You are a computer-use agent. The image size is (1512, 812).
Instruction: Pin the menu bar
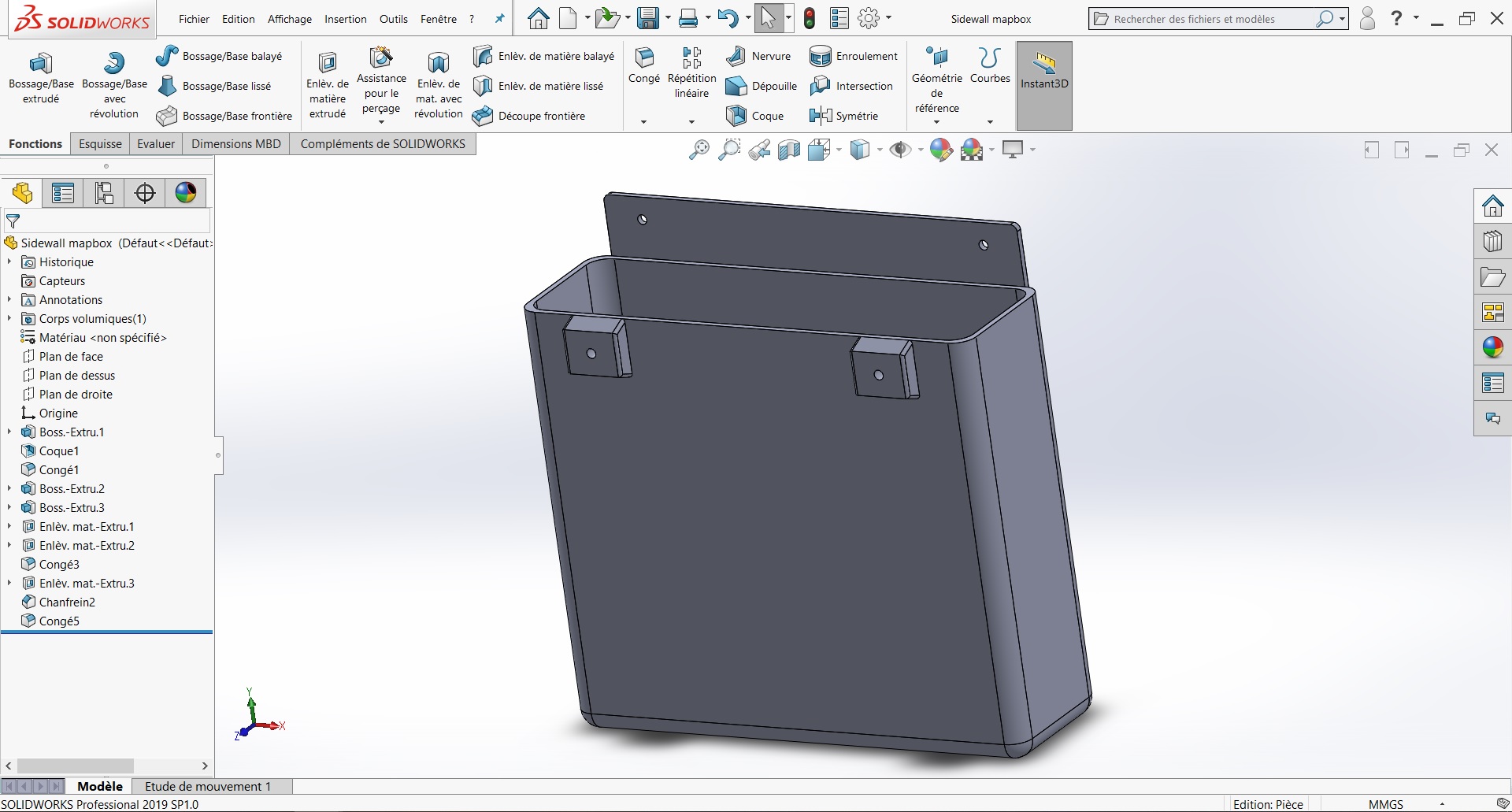[x=499, y=19]
